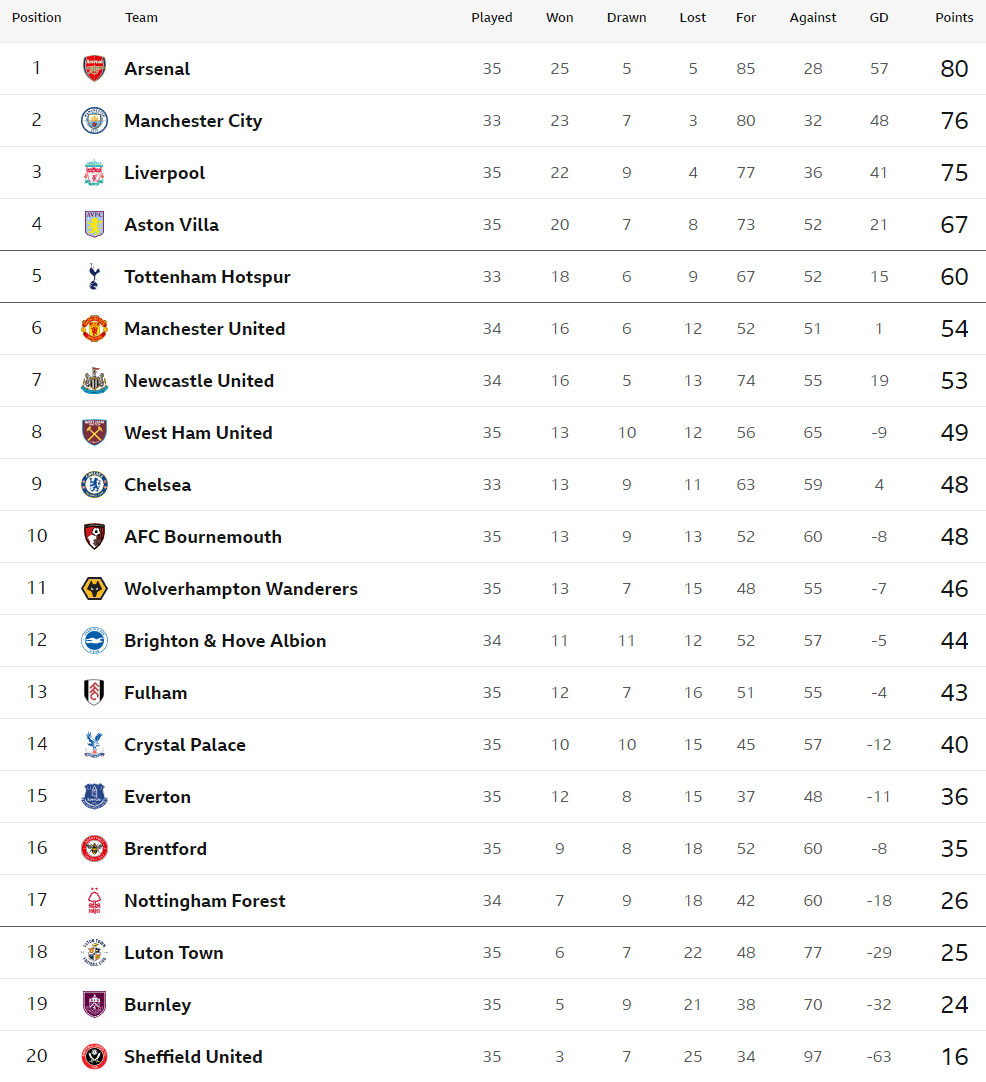Open Brighton & Hove Albion team link
This screenshot has height=1082, width=986.
pyautogui.click(x=225, y=641)
